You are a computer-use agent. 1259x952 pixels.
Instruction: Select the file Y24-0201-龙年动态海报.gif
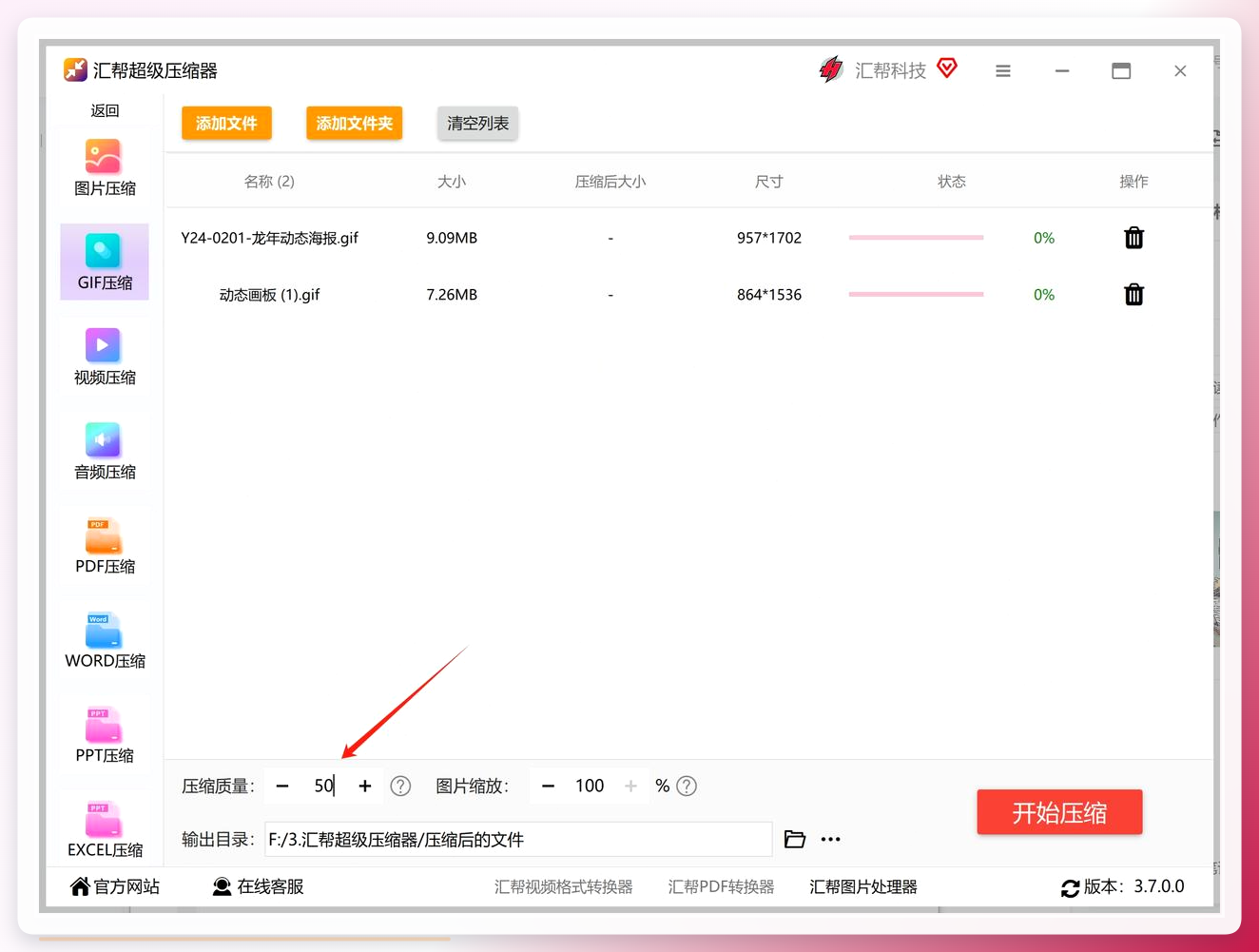point(269,238)
